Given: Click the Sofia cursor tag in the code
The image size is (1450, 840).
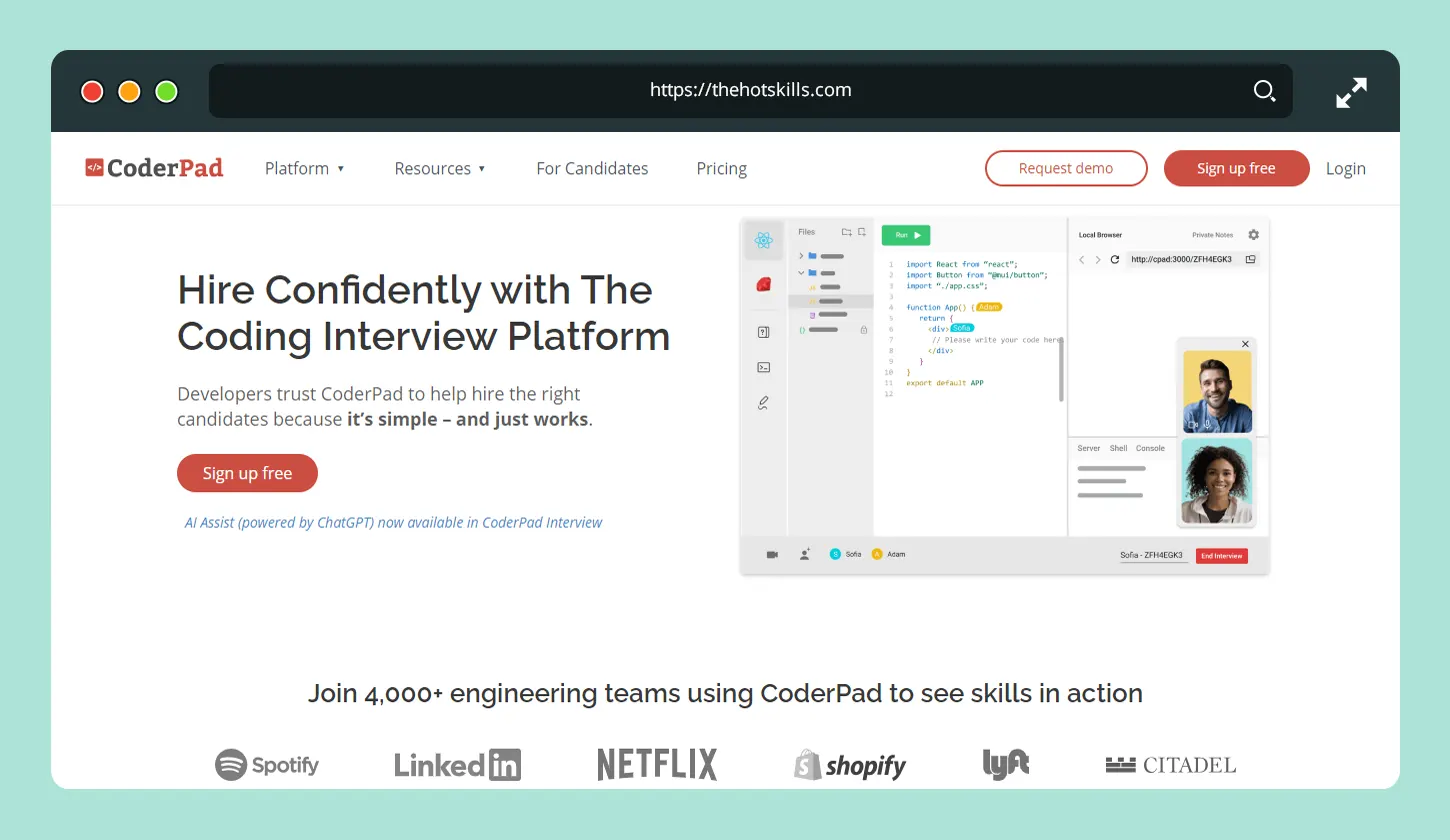Looking at the screenshot, I should pyautogui.click(x=961, y=328).
